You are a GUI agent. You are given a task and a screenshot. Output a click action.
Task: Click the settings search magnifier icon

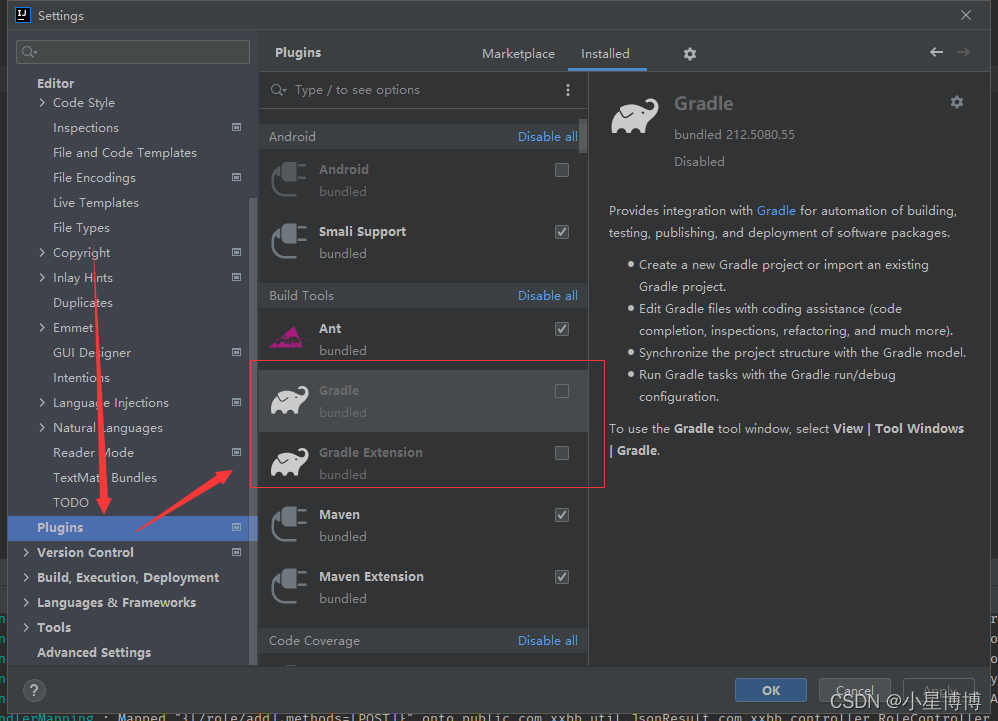[x=29, y=52]
